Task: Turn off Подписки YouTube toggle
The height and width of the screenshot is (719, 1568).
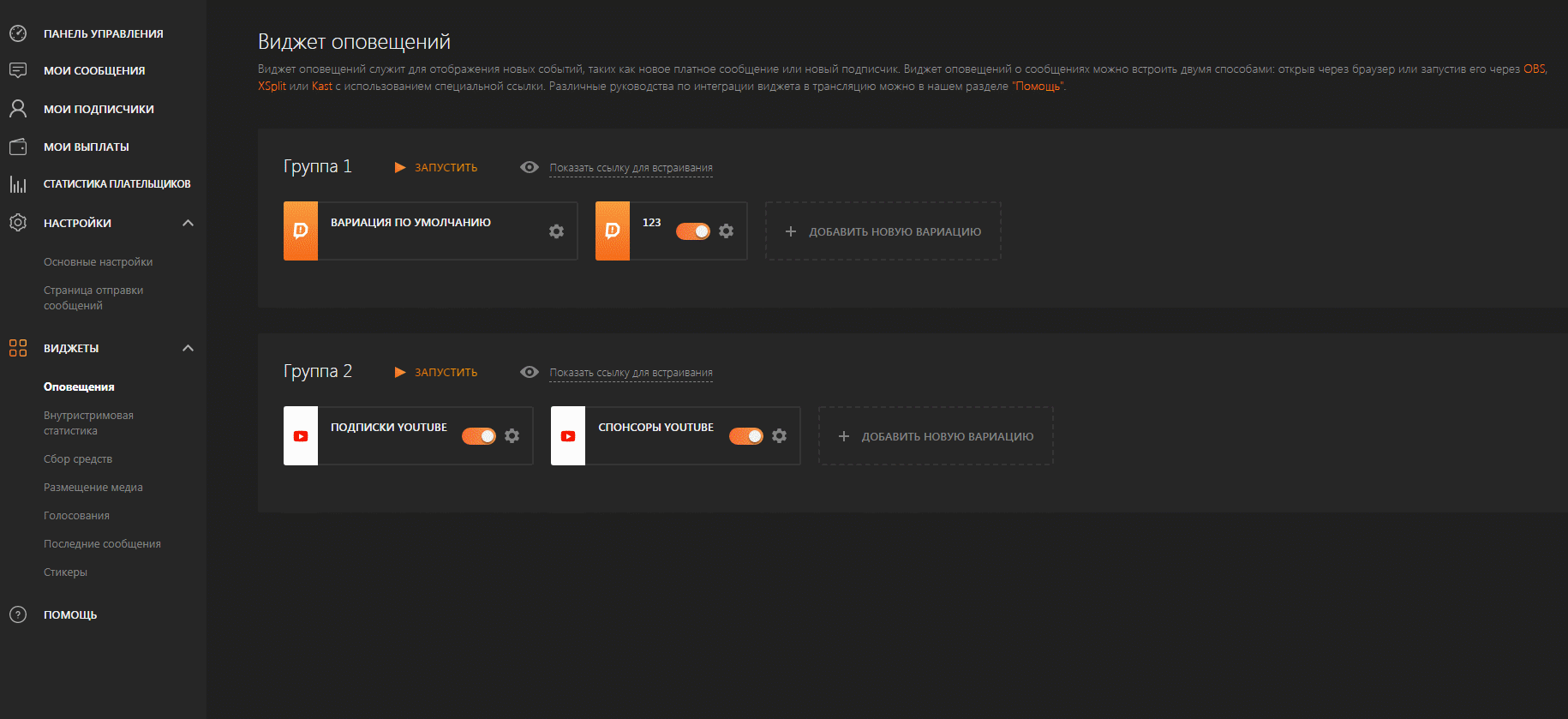Action: tap(479, 436)
